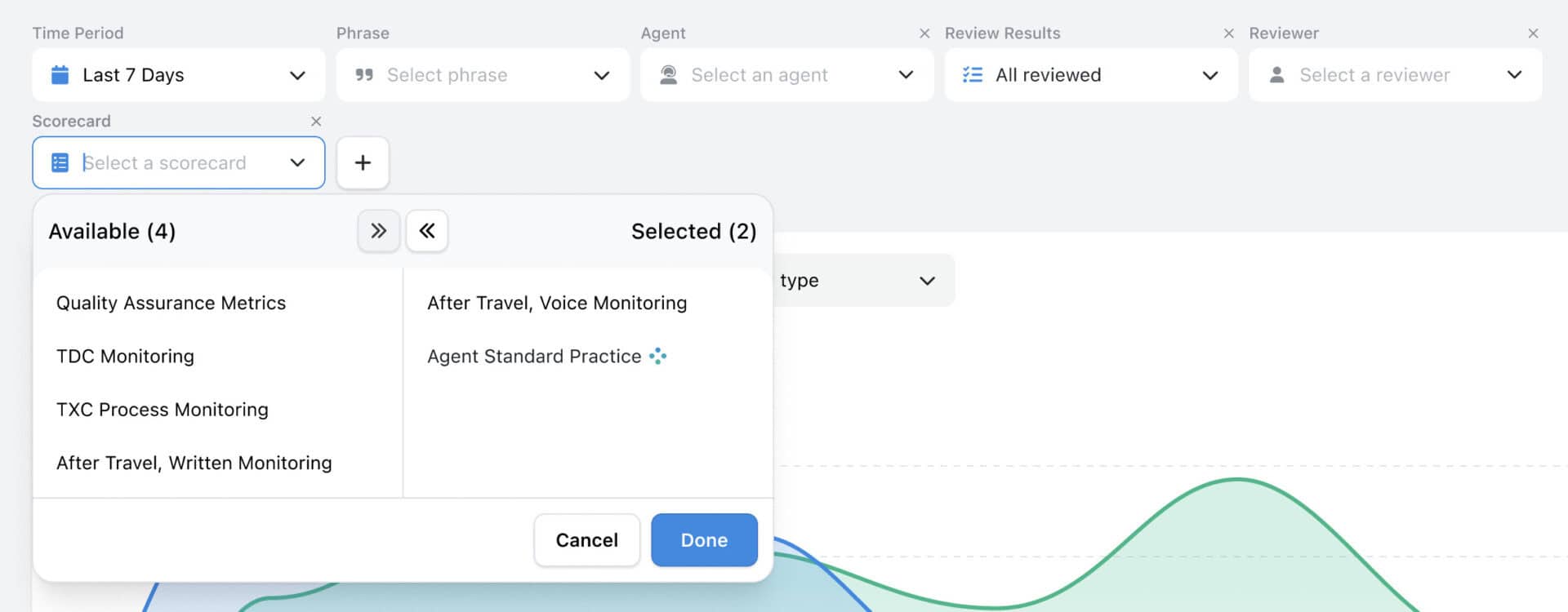This screenshot has height=612, width=1568.
Task: Expand the Select phrase dropdown
Action: (483, 75)
